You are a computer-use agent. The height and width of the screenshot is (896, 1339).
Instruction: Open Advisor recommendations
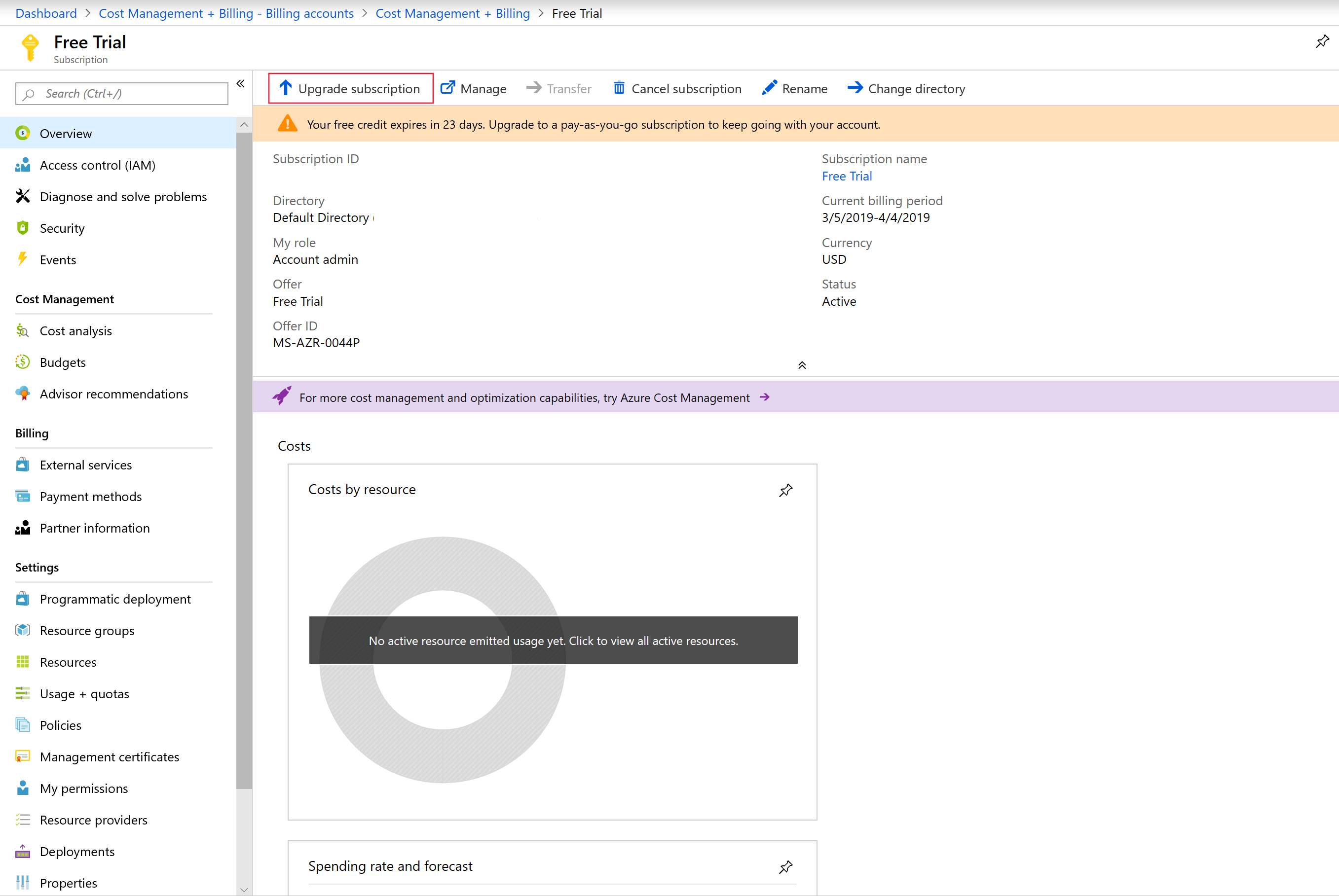tap(113, 394)
